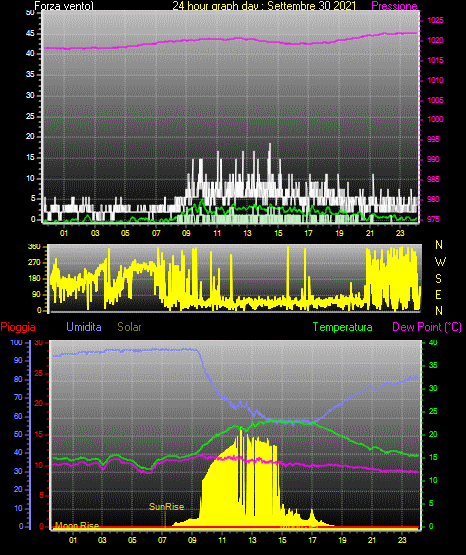Screen dimensions: 466x555
Task: Click the E wind direction letter
Action: pyautogui.click(x=438, y=294)
